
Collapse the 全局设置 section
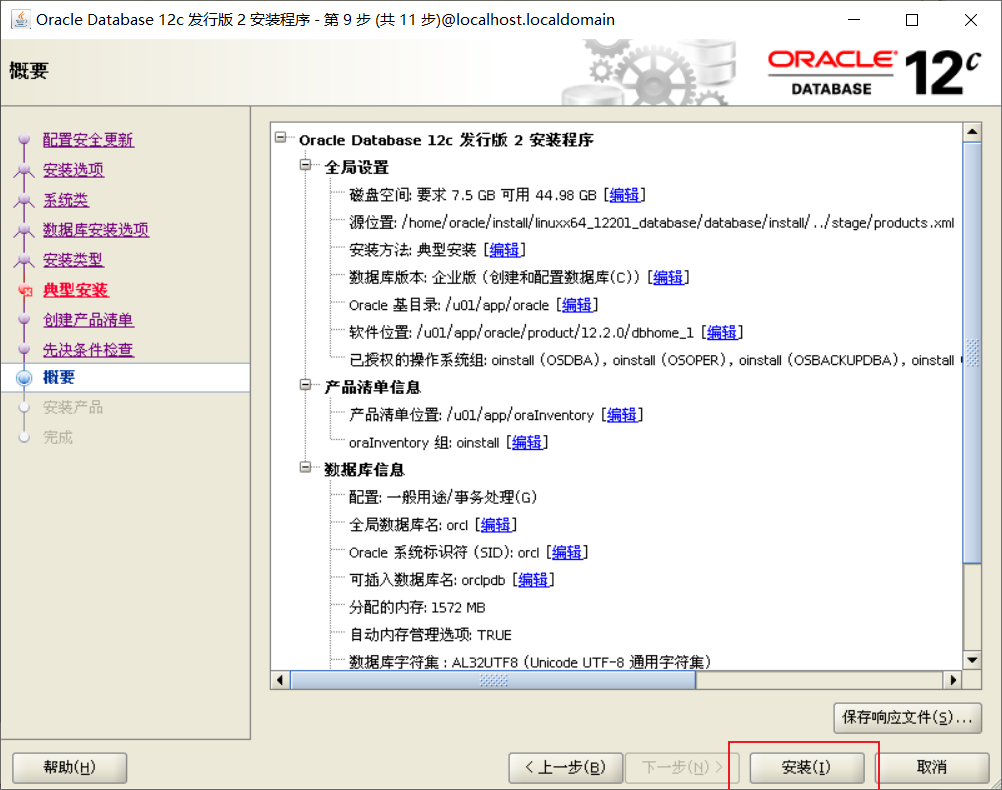[x=305, y=165]
